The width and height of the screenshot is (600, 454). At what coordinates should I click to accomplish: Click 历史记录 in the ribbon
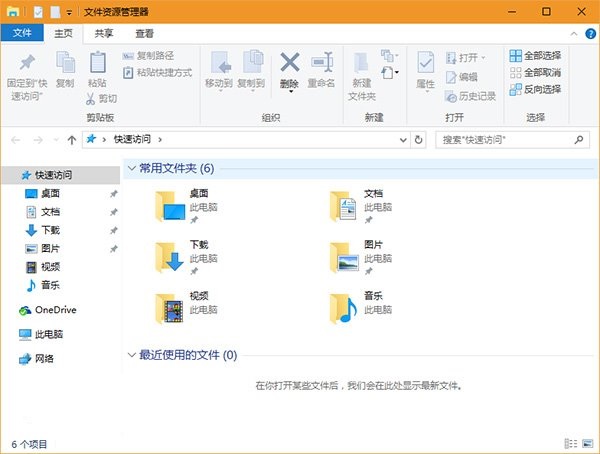(470, 96)
